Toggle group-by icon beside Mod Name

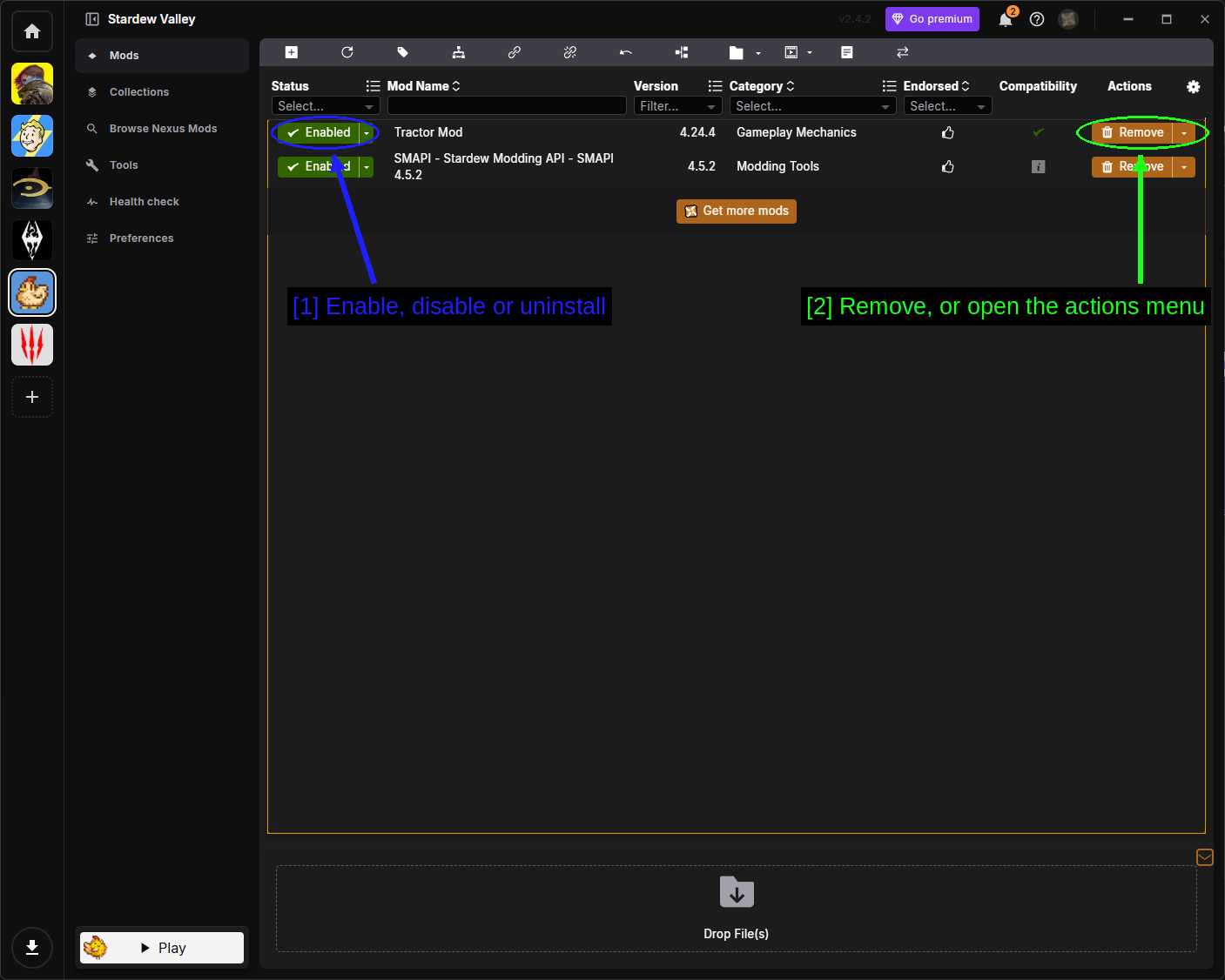(373, 86)
